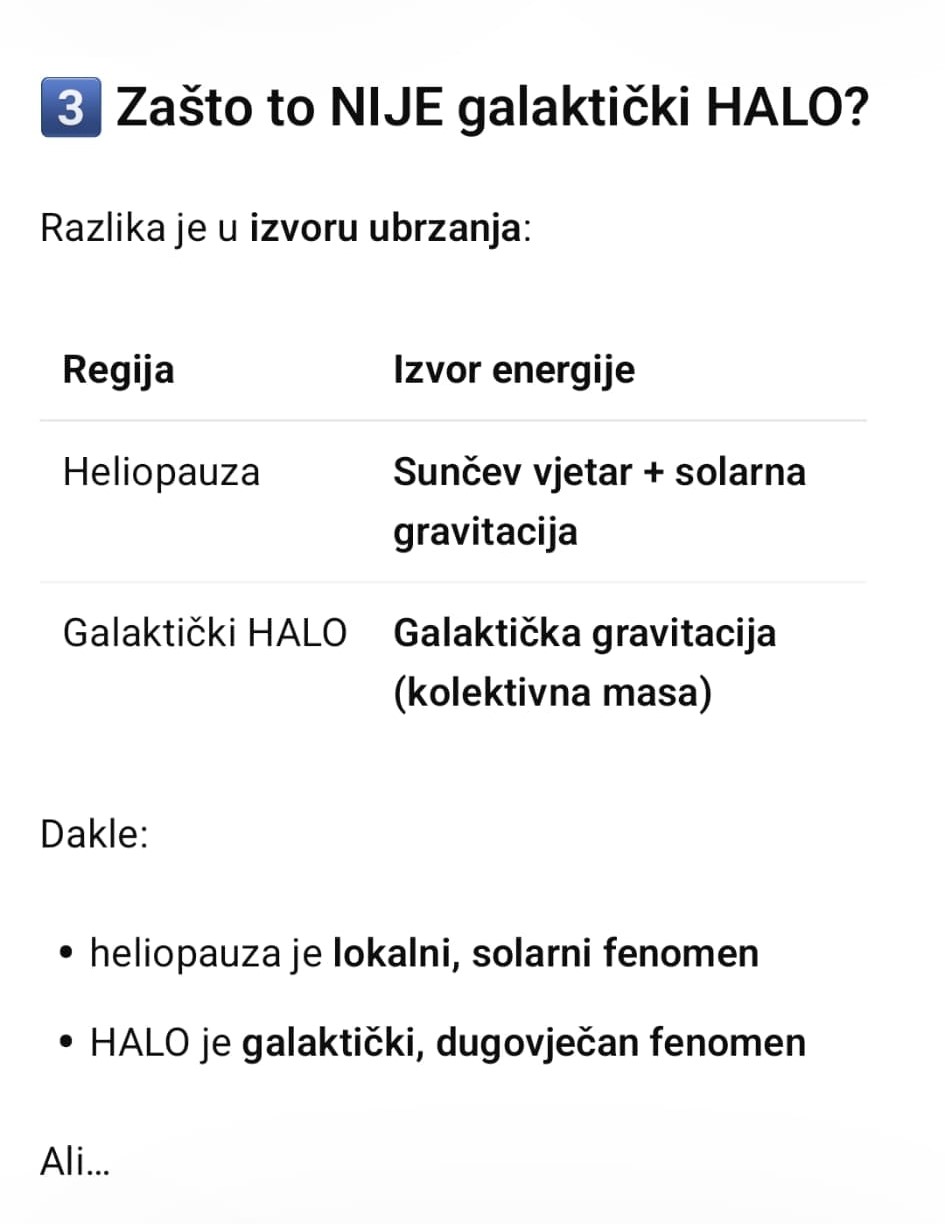Click the 'Galaktička gravitacija' cell text
The width and height of the screenshot is (945, 1224).
(x=584, y=633)
